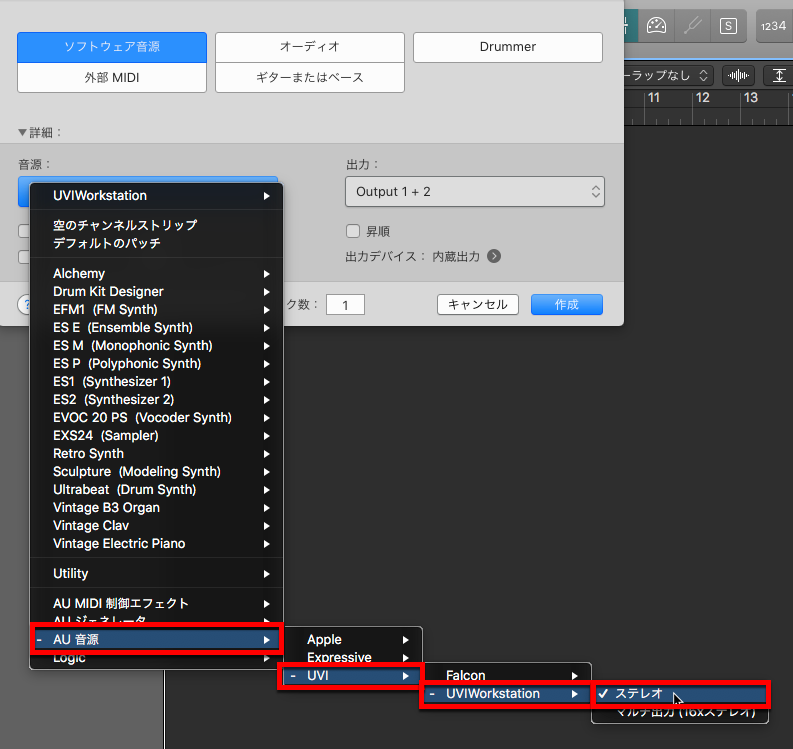Select the 外部 MIDI track type
The image size is (793, 749).
(x=112, y=77)
